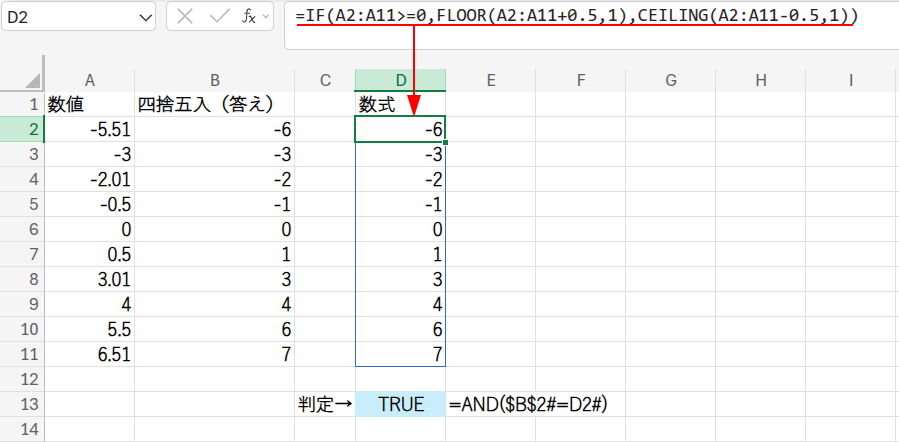Select column D header
The height and width of the screenshot is (442, 899).
(x=400, y=80)
